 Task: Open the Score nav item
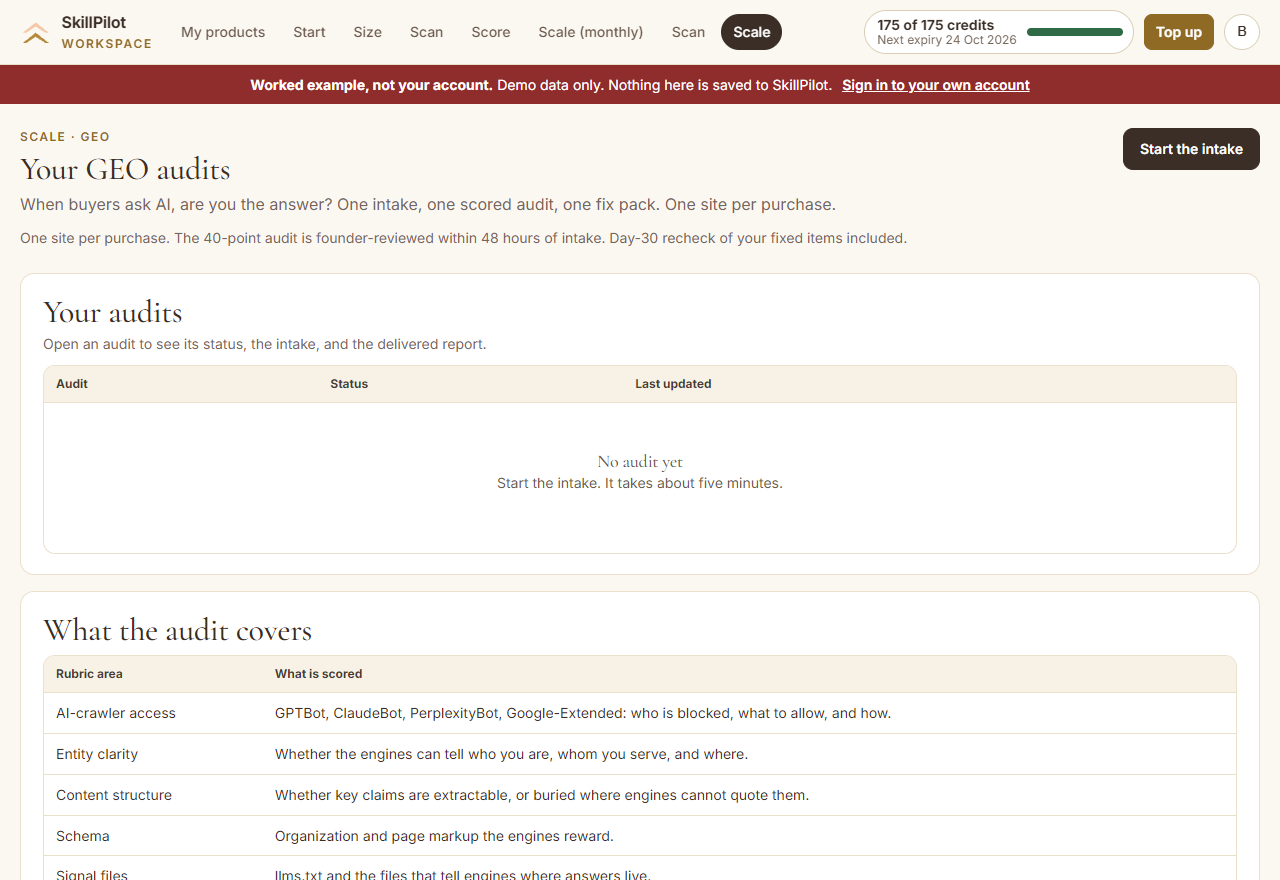491,32
